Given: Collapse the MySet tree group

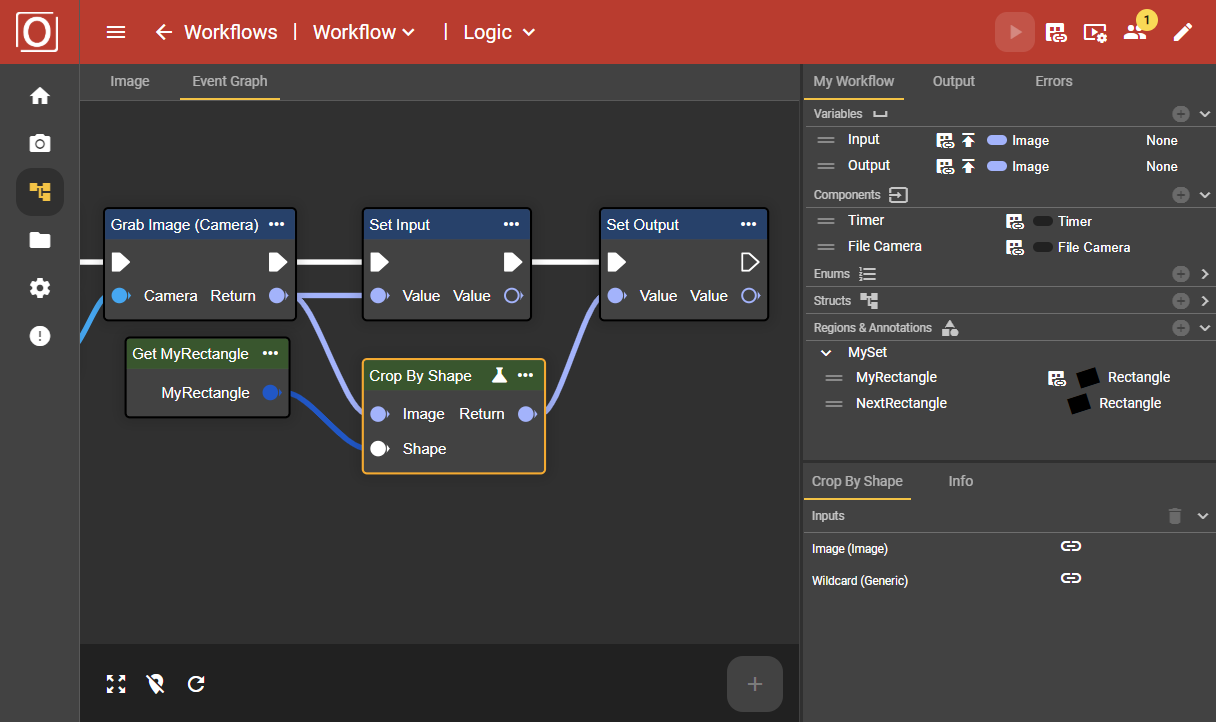Looking at the screenshot, I should click(x=826, y=353).
